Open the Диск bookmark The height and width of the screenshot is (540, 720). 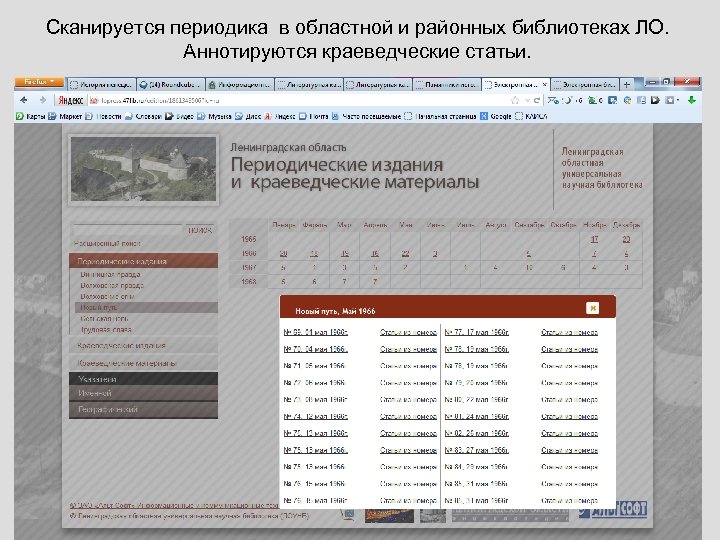click(248, 116)
